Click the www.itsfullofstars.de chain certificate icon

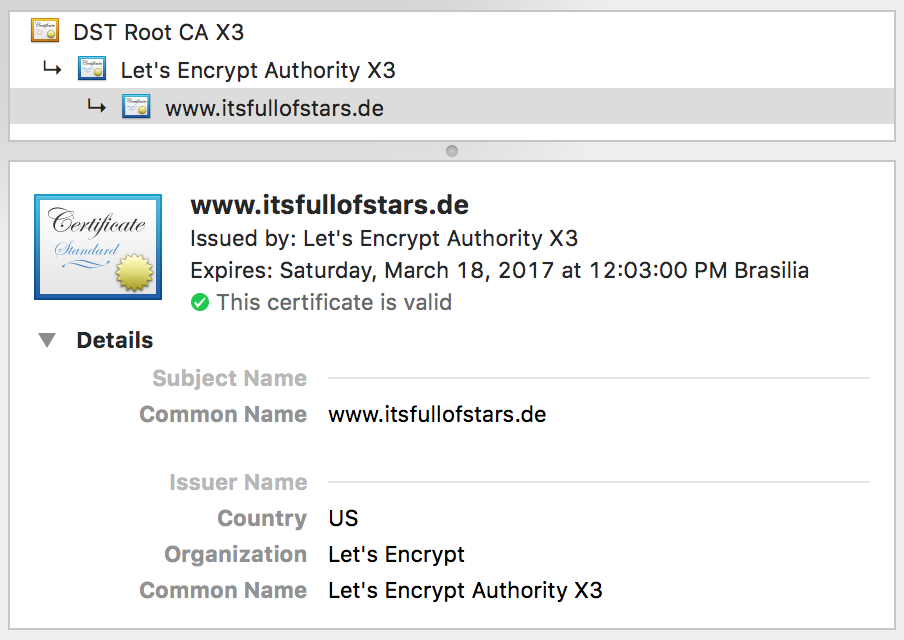pyautogui.click(x=136, y=107)
